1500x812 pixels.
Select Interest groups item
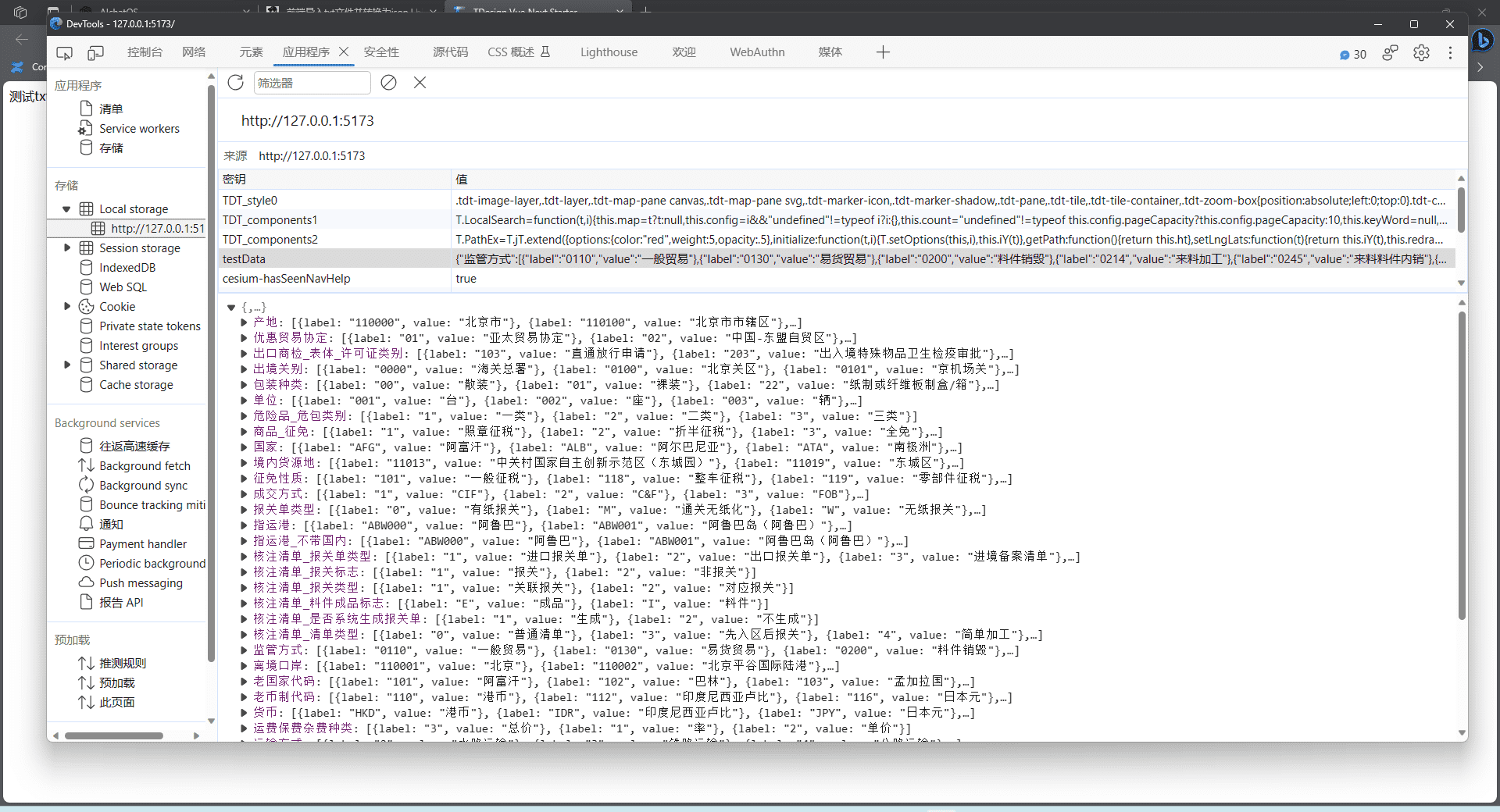(x=138, y=345)
